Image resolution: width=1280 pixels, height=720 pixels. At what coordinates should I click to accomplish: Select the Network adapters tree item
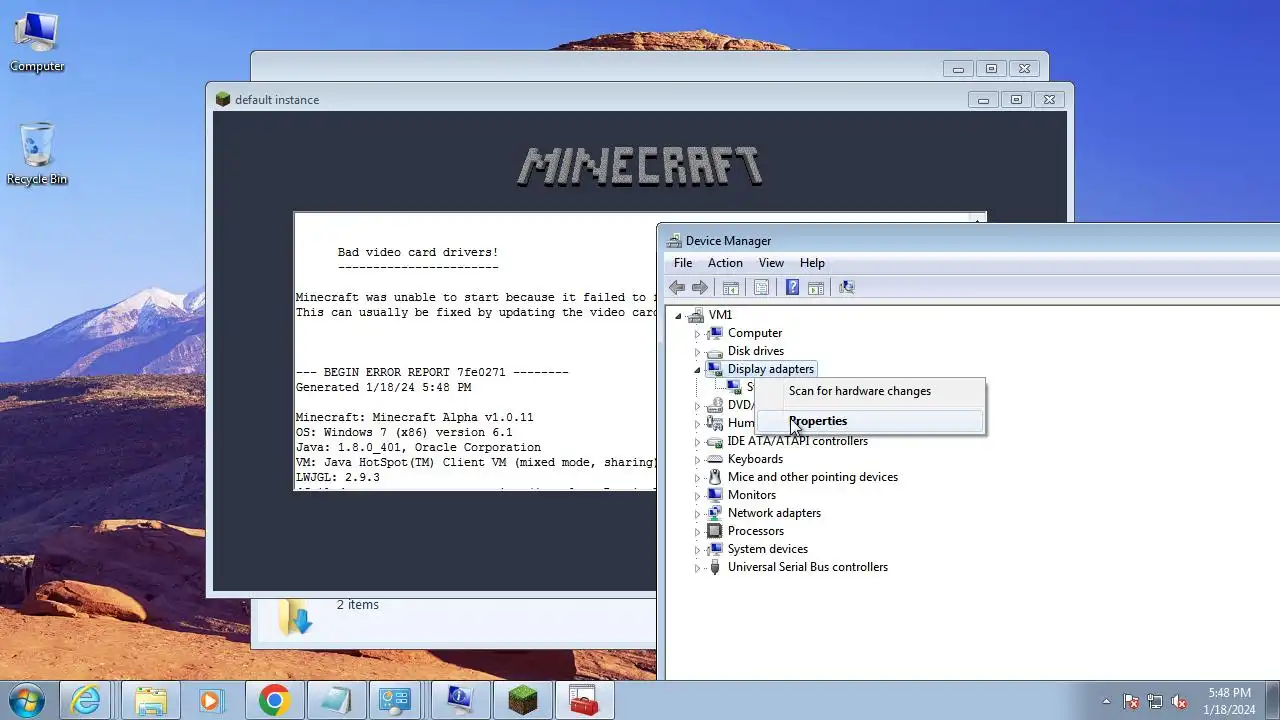click(x=774, y=513)
